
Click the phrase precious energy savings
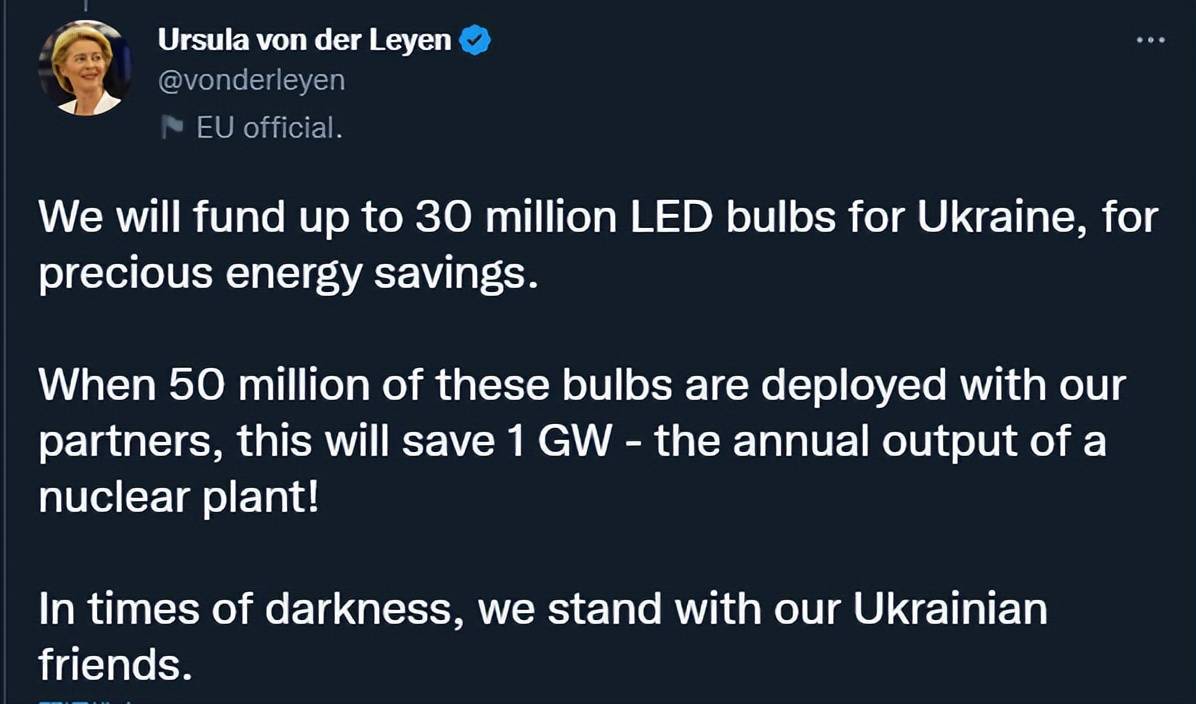[x=288, y=275]
